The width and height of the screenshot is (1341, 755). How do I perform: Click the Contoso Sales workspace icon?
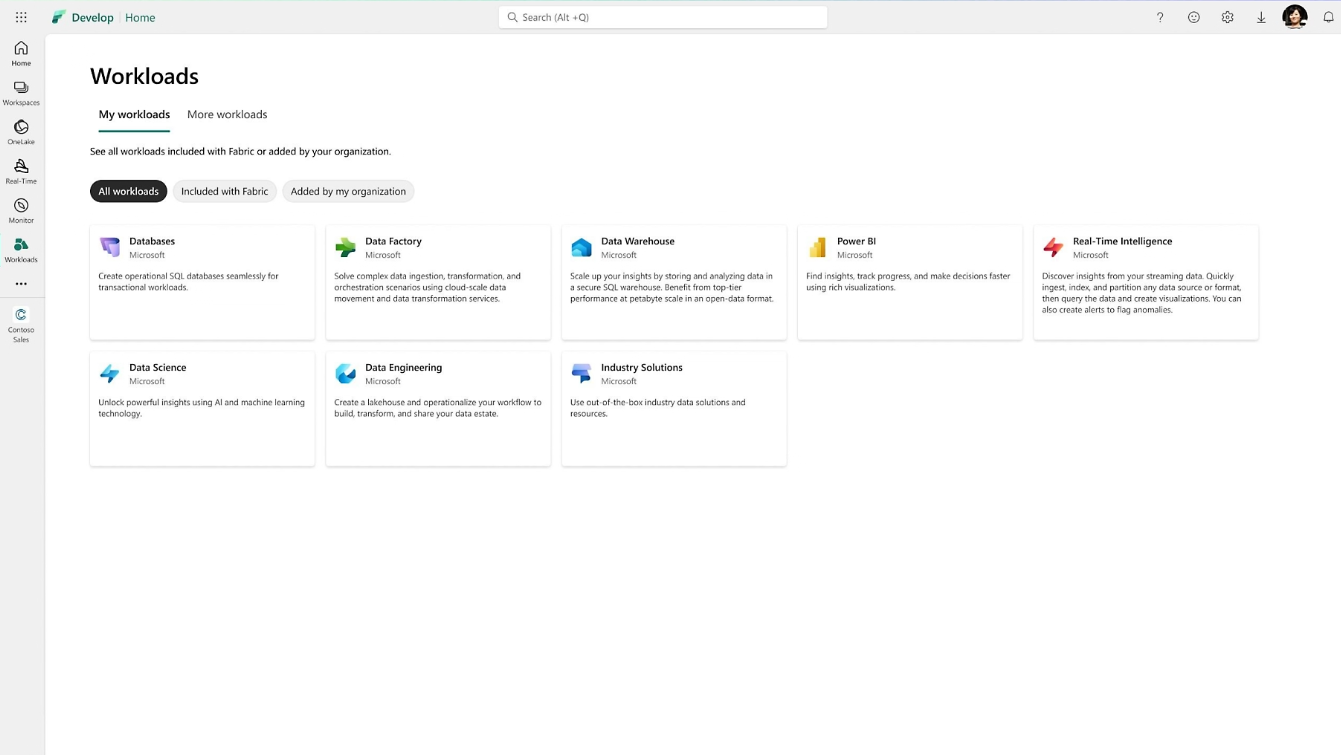(x=21, y=324)
